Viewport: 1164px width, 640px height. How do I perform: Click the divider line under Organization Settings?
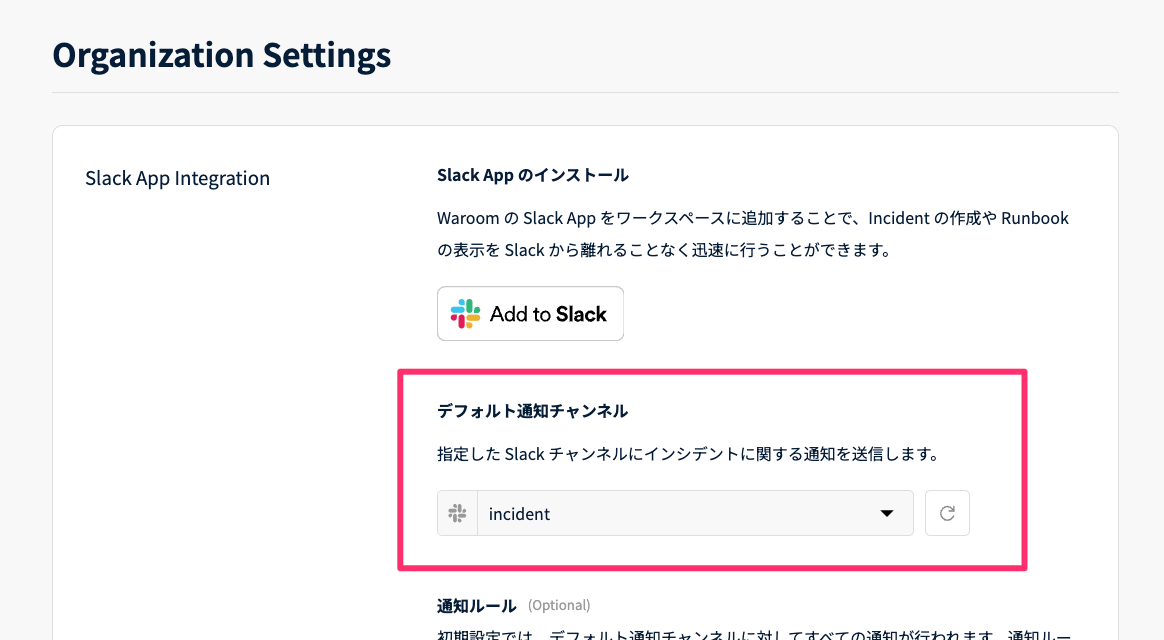(585, 92)
